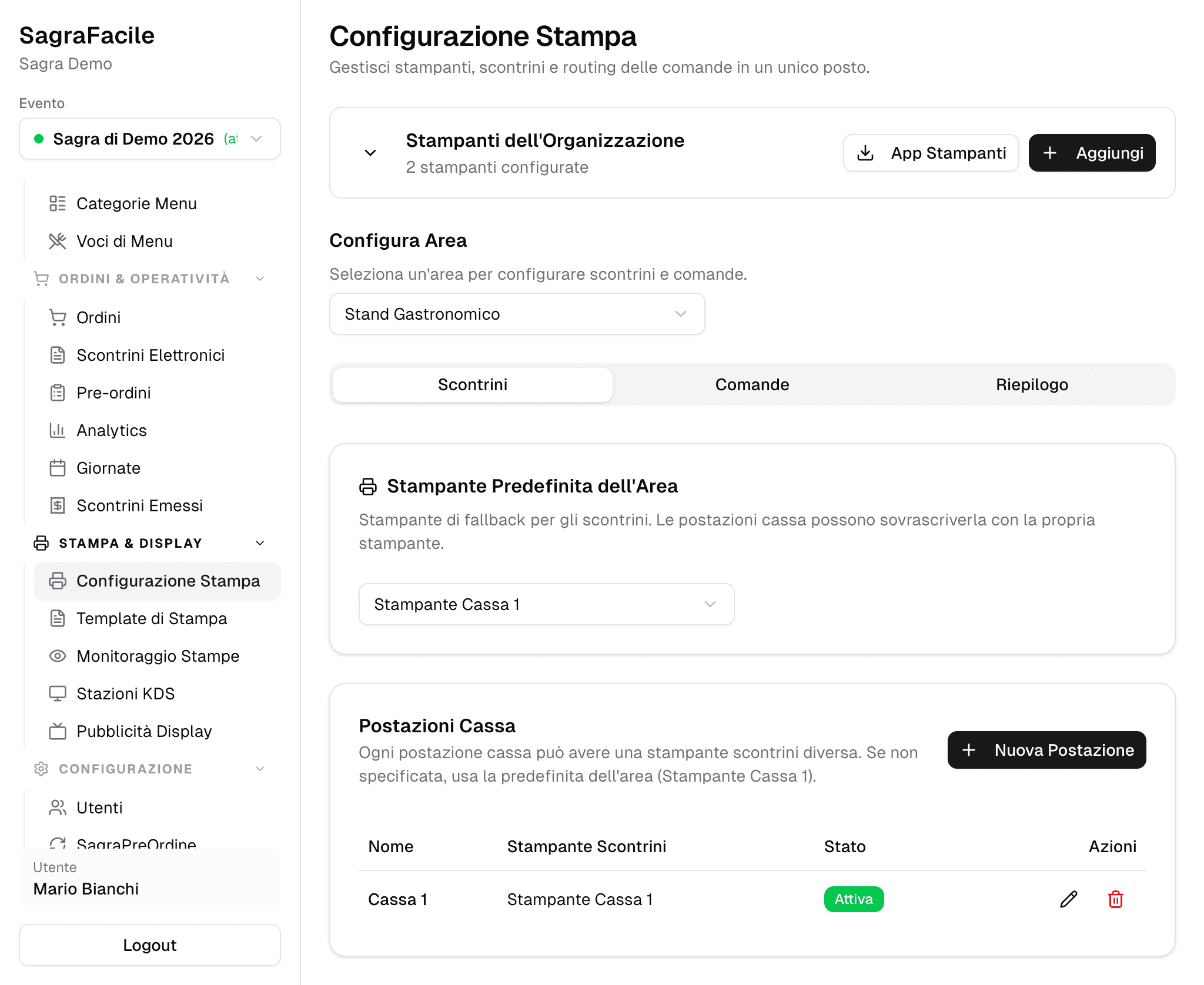
Task: Open Scontrini Elettronici page
Action: 157,355
